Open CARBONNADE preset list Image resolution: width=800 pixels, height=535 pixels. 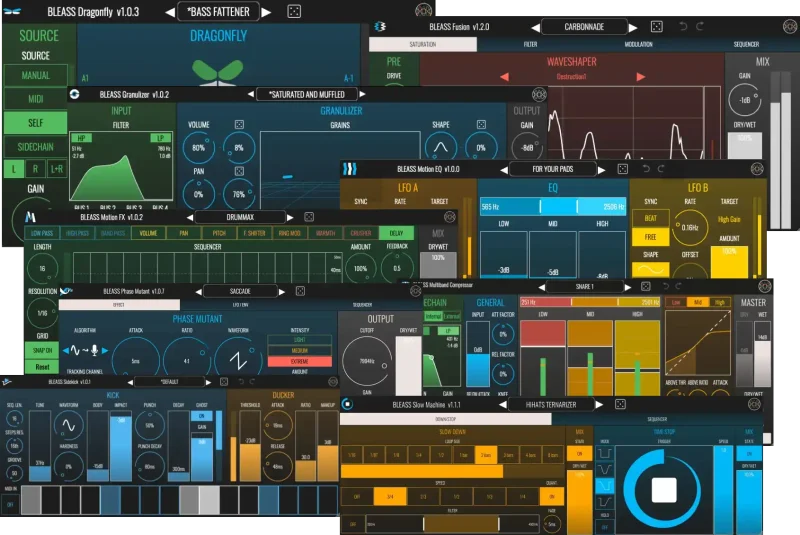[584, 27]
